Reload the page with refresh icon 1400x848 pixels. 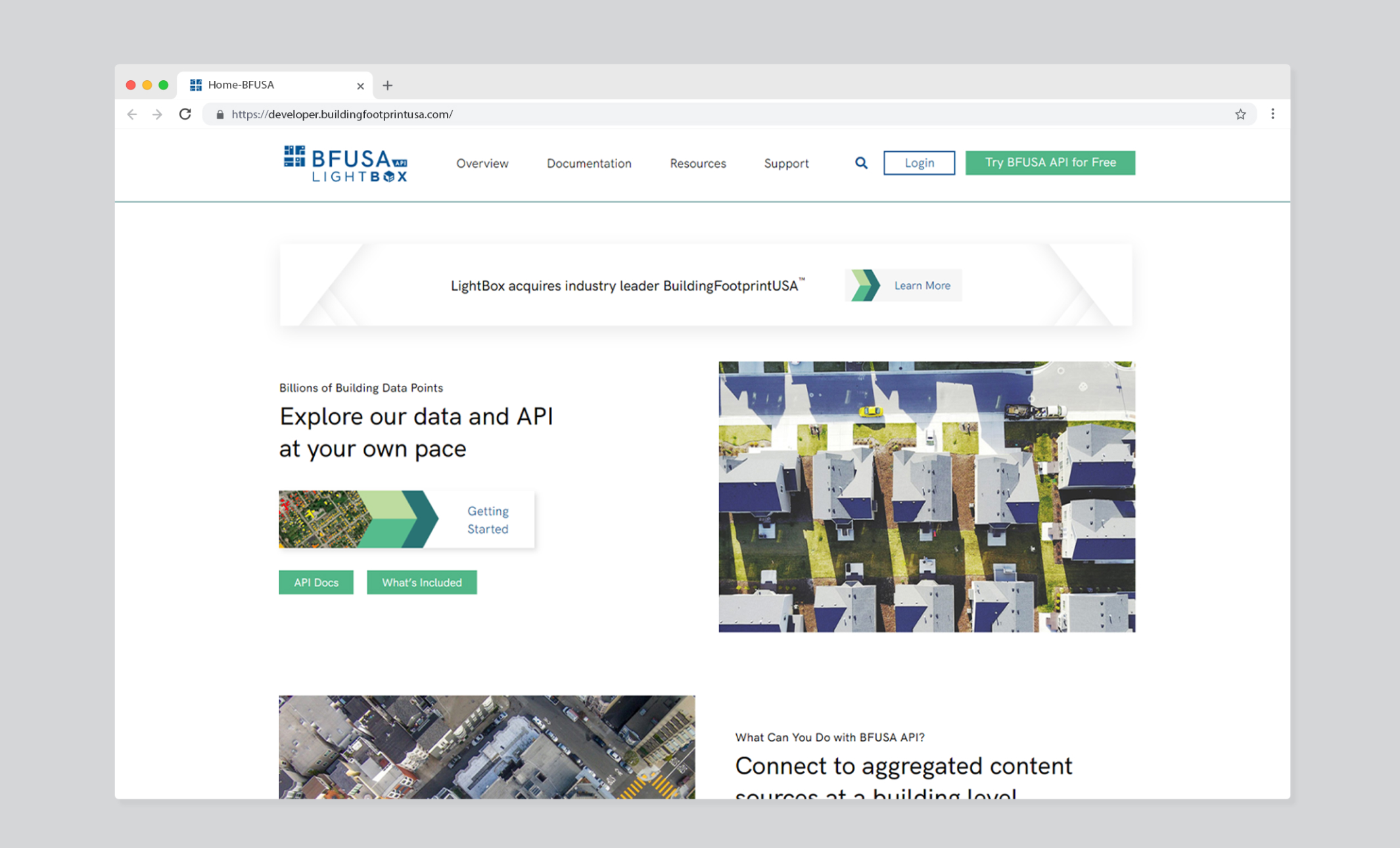[185, 114]
